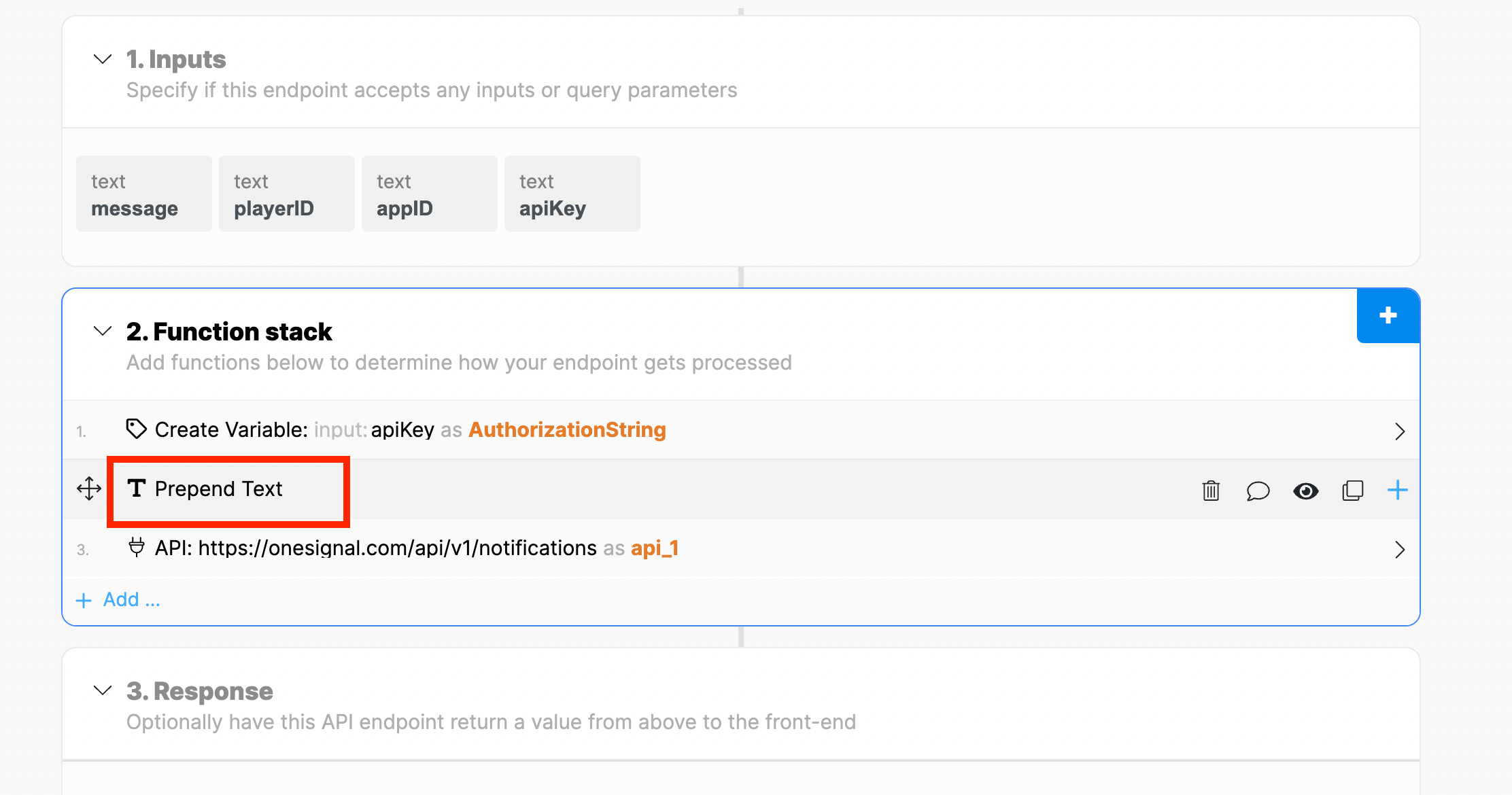Image resolution: width=1512 pixels, height=795 pixels.
Task: Click the Add ... link
Action: click(x=118, y=600)
